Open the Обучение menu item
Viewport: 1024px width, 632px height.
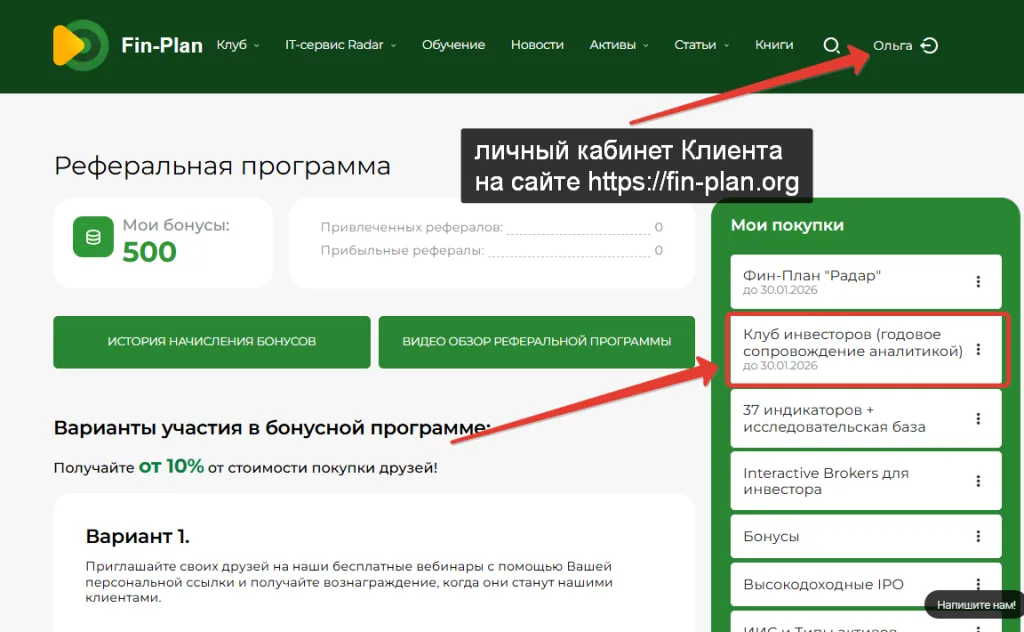(x=453, y=45)
